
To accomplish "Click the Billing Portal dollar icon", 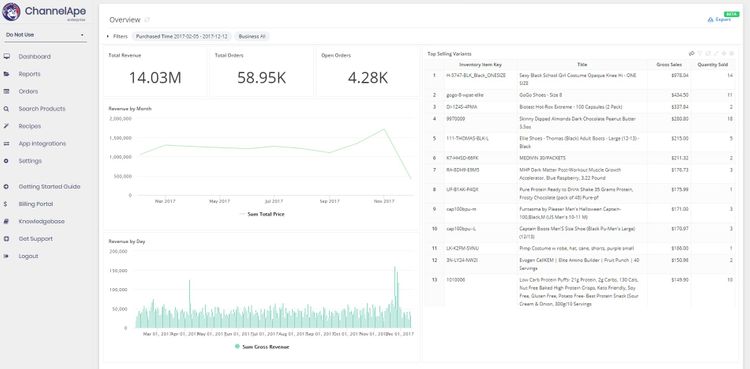I will pos(5,204).
